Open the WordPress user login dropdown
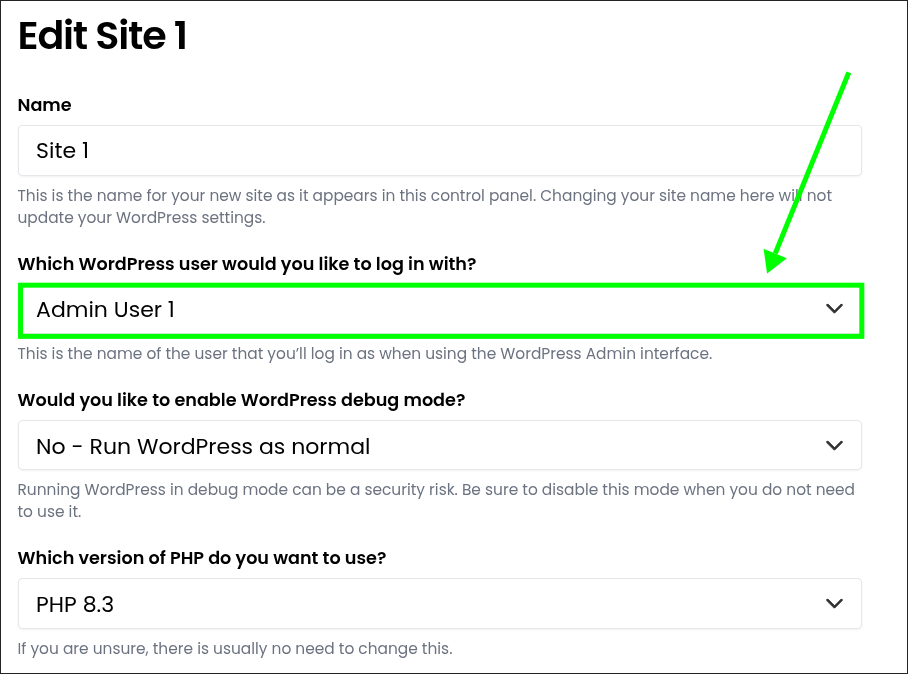 (x=441, y=310)
